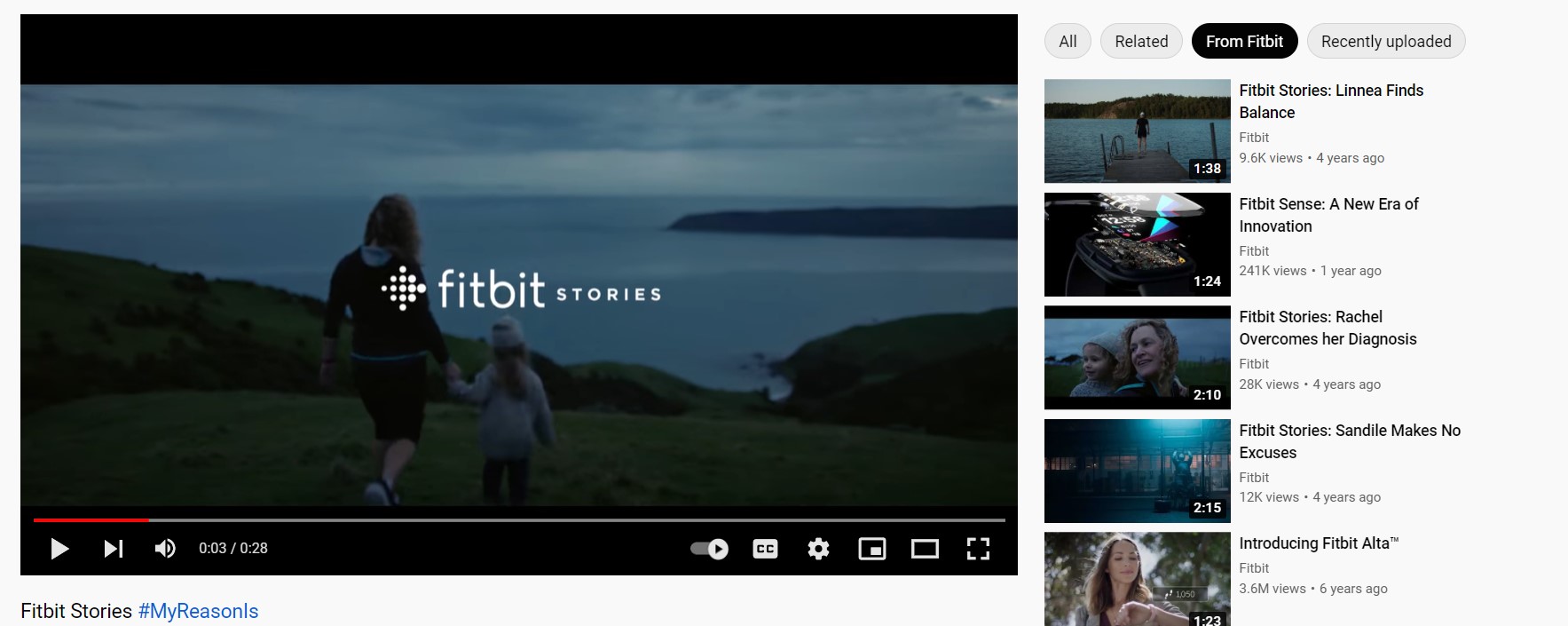Click title 'Introducing Fitbit Alta'
1568x626 pixels.
(x=1319, y=543)
